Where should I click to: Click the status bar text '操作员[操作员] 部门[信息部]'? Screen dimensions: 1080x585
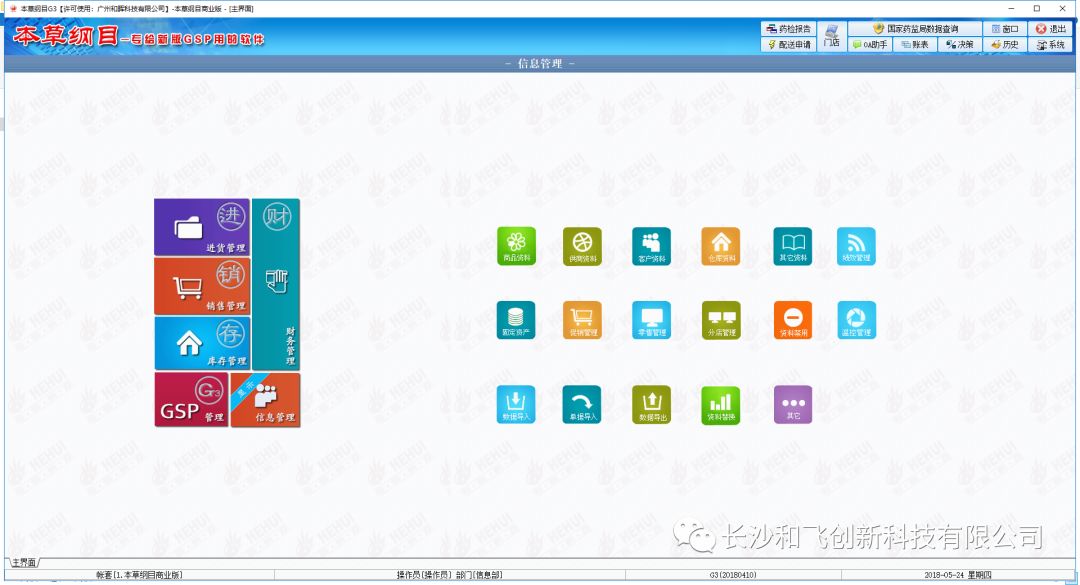449,575
